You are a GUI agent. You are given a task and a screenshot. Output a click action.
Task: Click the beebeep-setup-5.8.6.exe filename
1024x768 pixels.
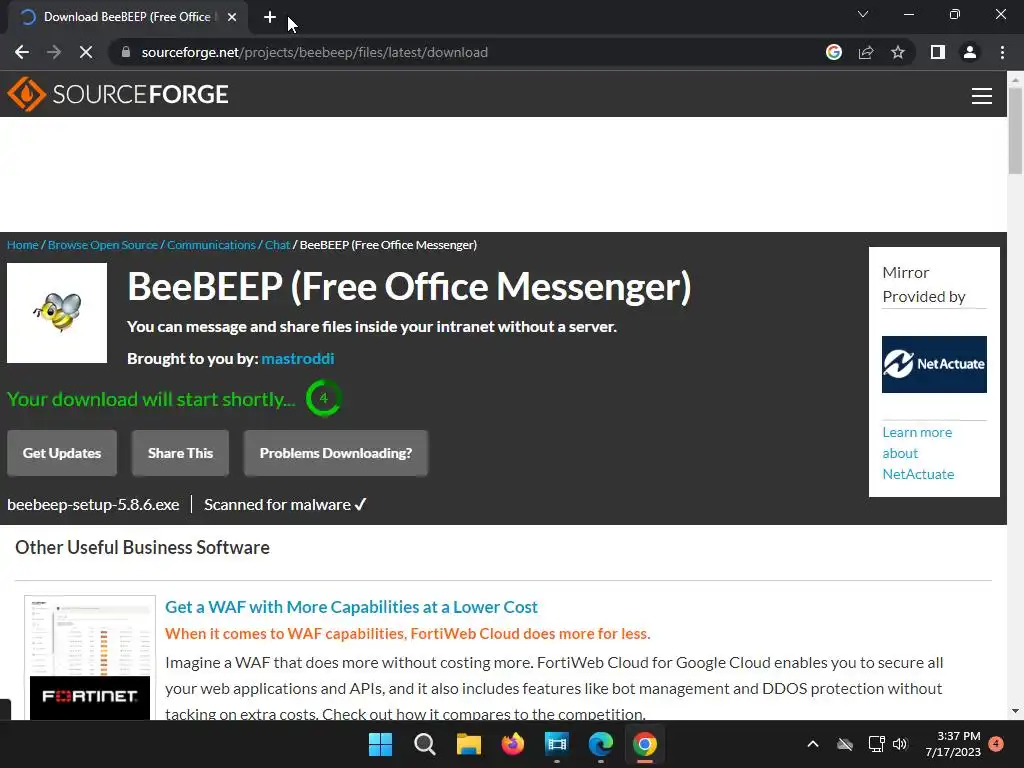93,505
